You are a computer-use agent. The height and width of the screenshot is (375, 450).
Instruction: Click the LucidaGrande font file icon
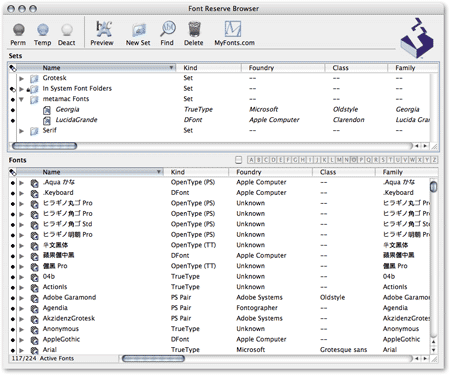(47, 120)
